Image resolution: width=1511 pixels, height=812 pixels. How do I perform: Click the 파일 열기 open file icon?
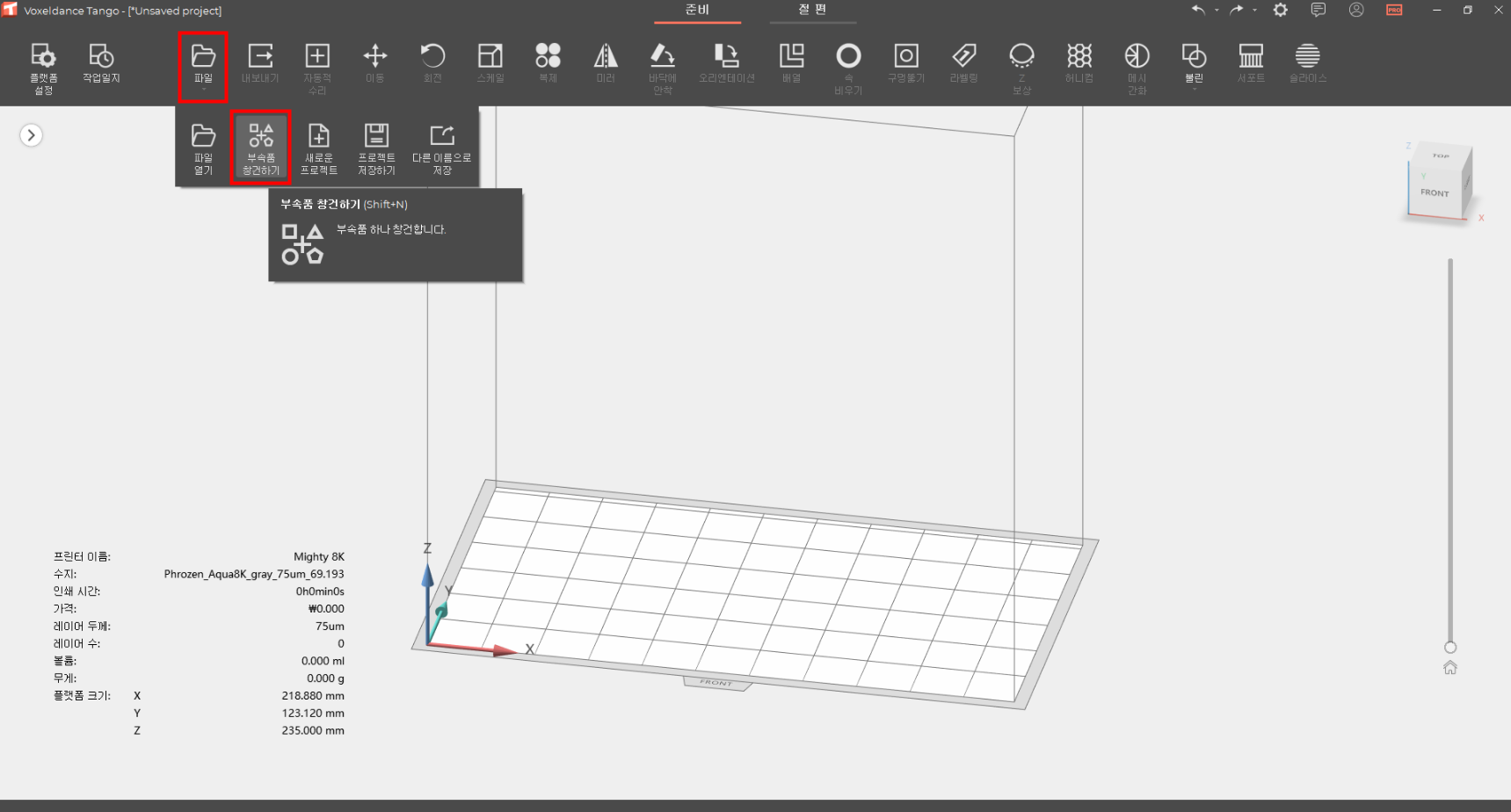203,147
